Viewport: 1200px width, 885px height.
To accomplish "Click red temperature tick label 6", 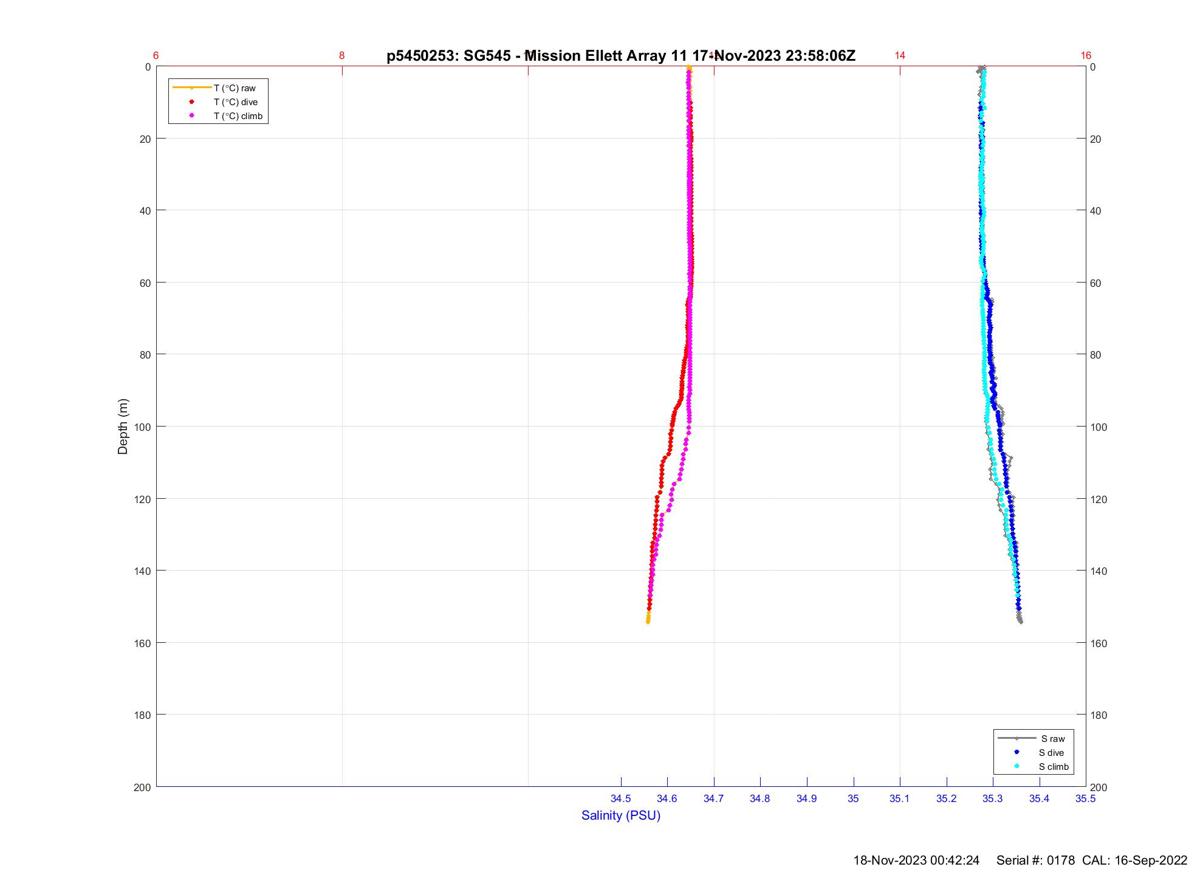I will (156, 56).
